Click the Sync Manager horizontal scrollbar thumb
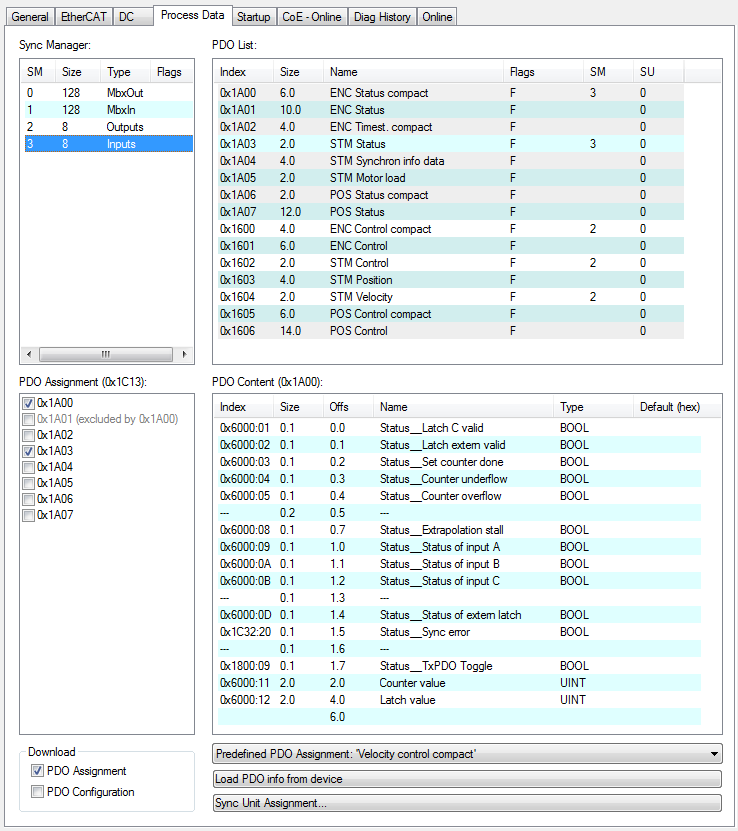This screenshot has height=831, width=738. (x=106, y=354)
